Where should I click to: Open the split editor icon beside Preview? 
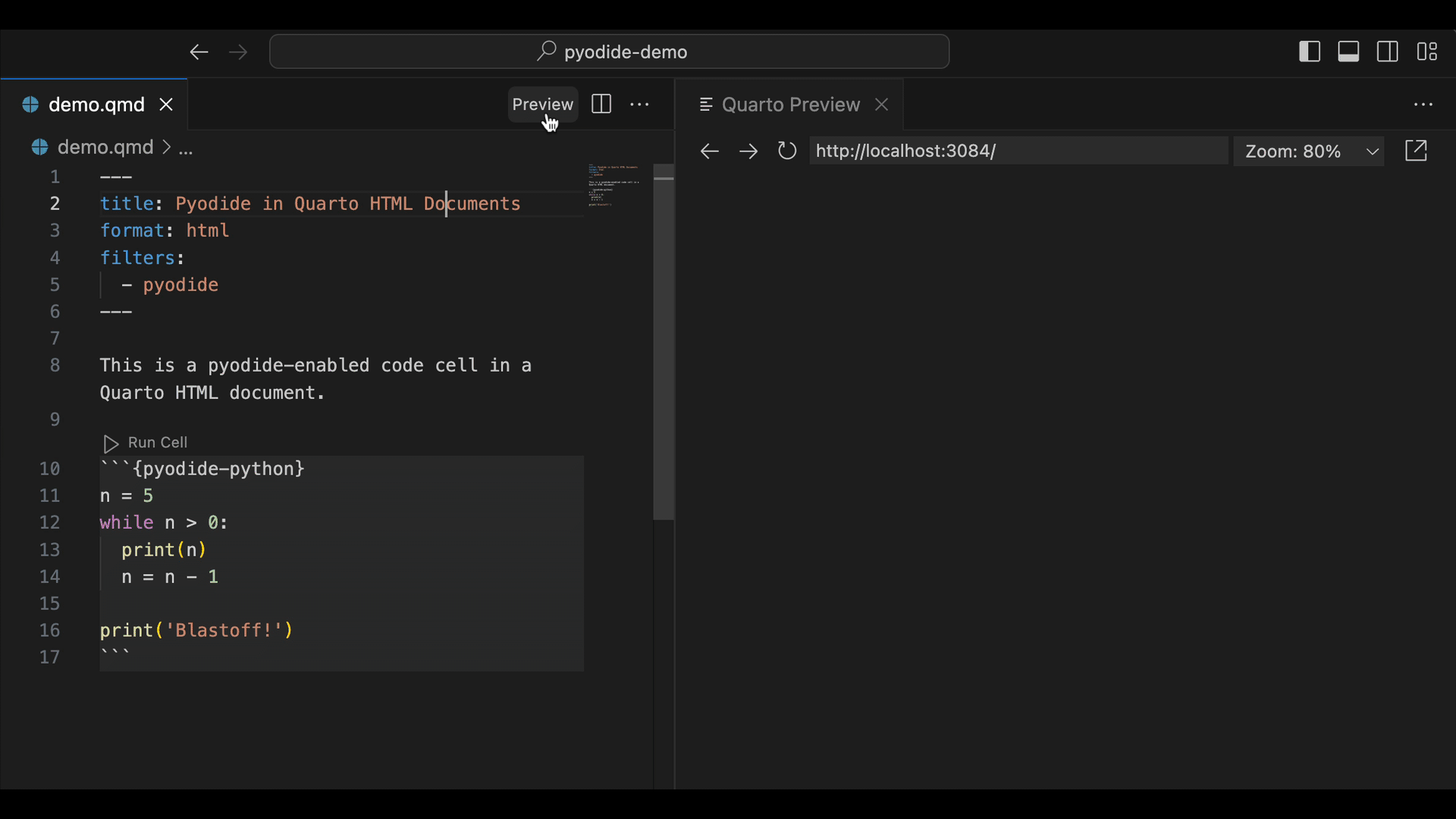click(x=600, y=104)
